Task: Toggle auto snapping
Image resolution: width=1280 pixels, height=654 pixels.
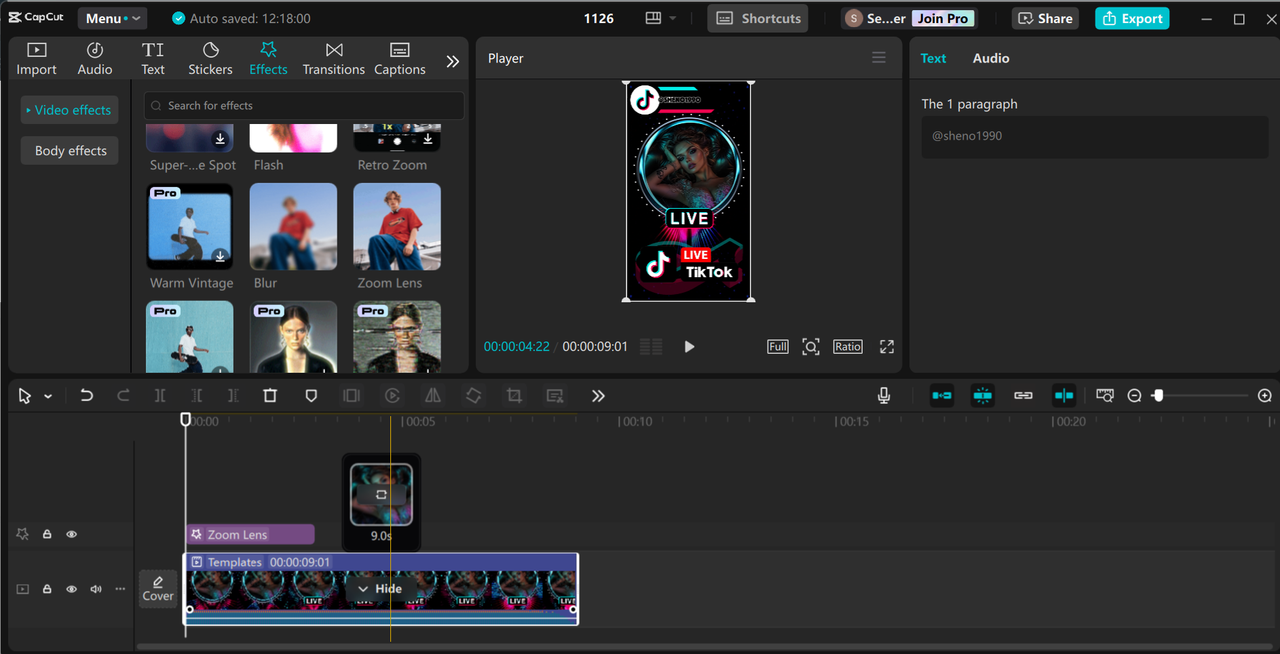Action: 983,396
